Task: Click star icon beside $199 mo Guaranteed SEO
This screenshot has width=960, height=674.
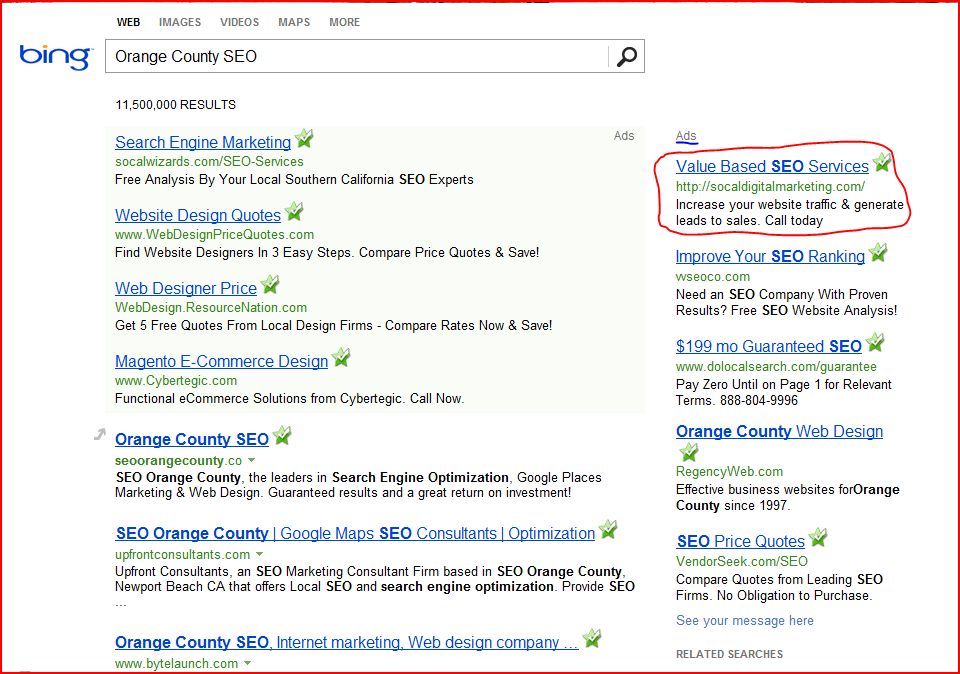Action: coord(876,343)
